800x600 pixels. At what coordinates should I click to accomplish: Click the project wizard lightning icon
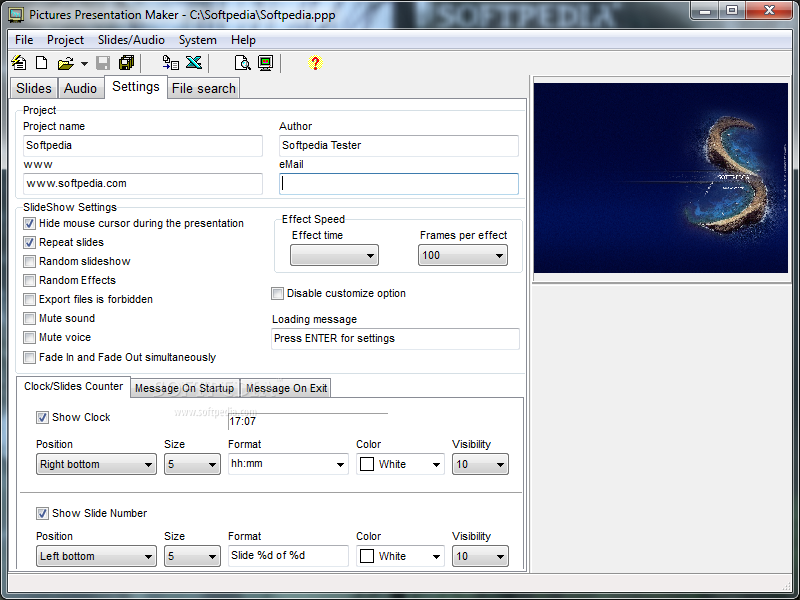(x=19, y=63)
